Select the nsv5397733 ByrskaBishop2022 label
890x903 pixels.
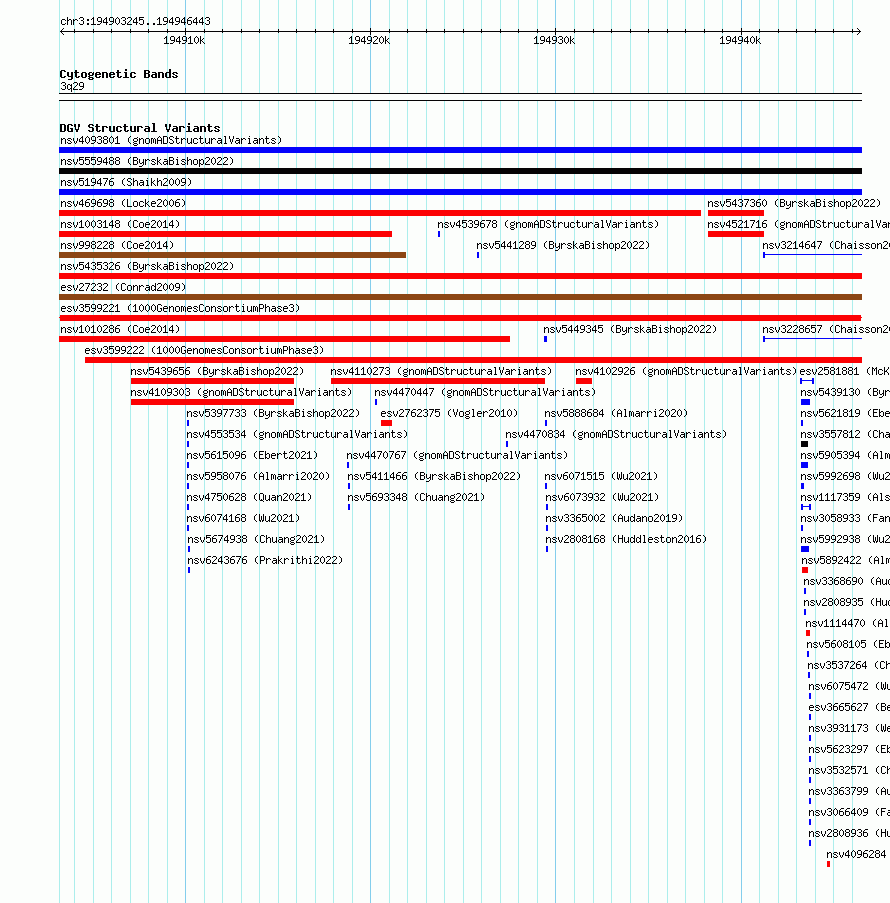pos(273,413)
